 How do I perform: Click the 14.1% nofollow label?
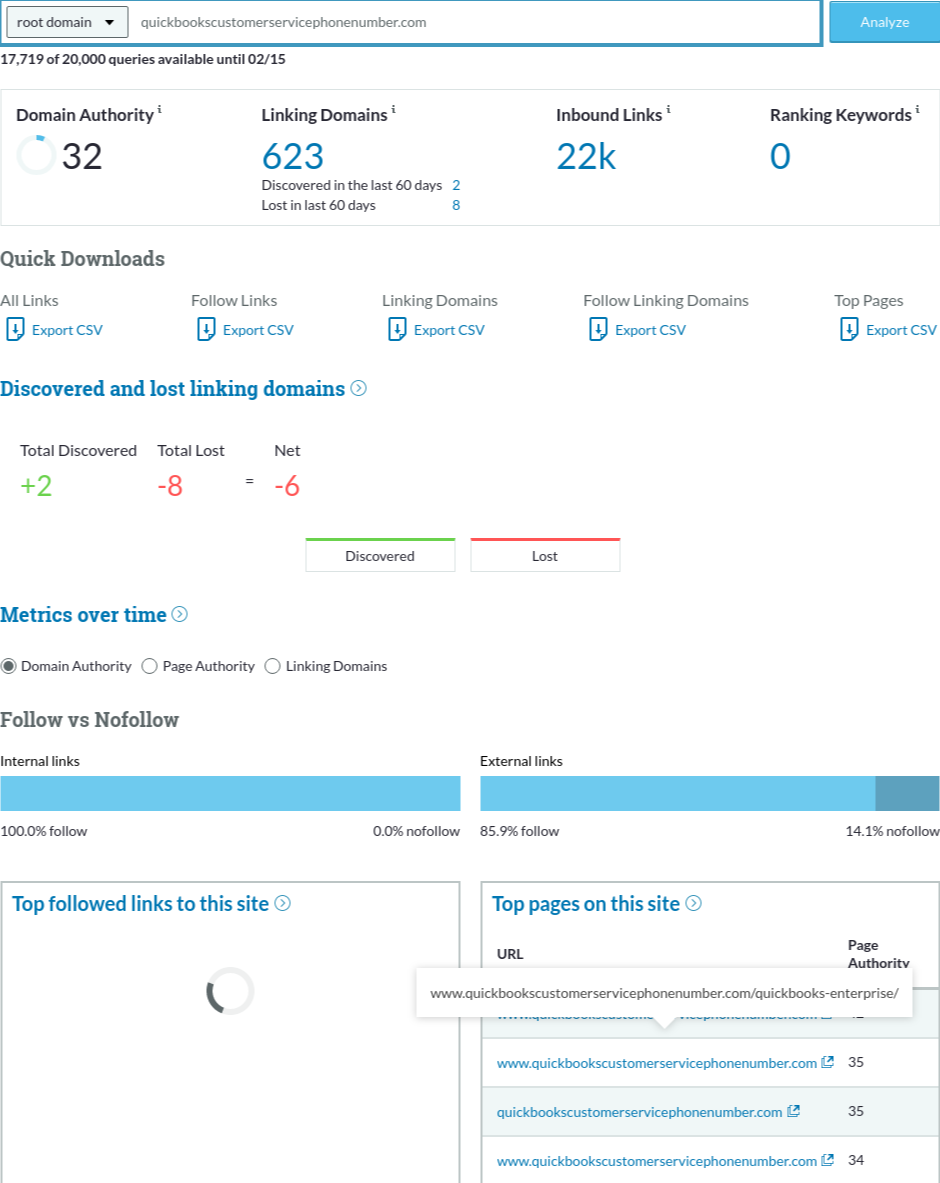click(892, 831)
